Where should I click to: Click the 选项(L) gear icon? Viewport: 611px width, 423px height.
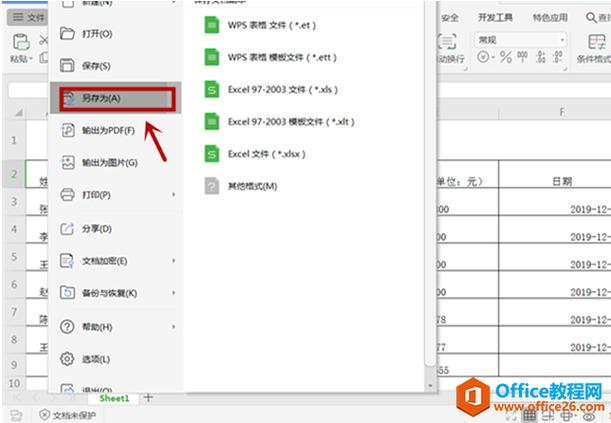click(67, 359)
